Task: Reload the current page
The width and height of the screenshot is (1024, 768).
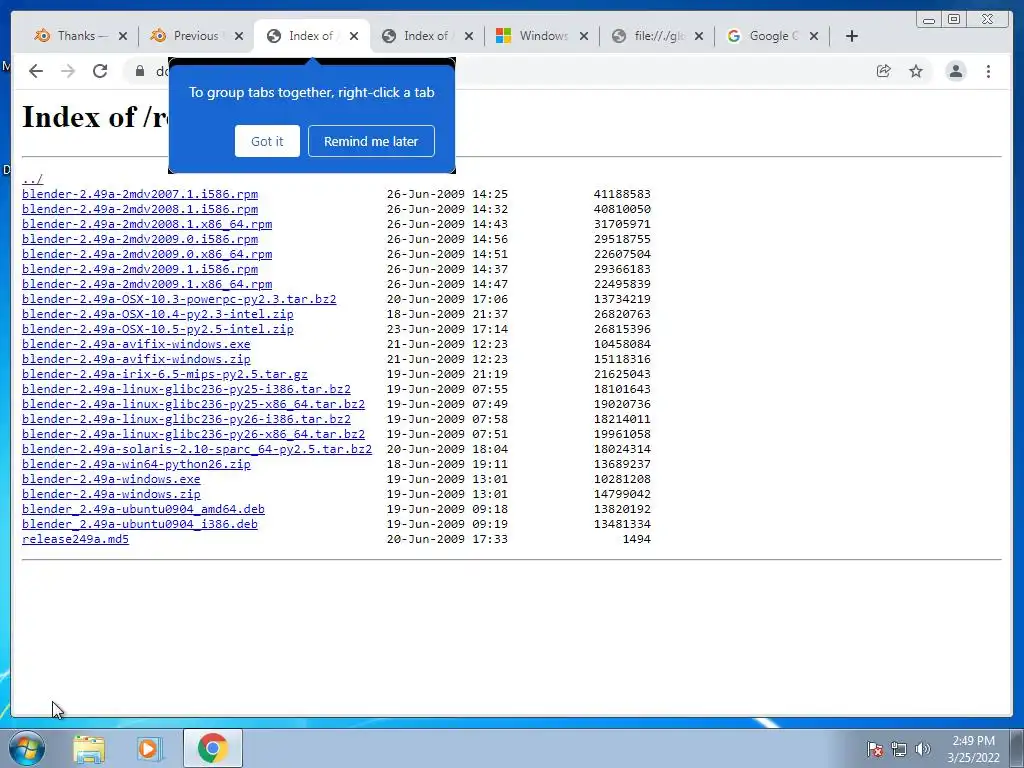Action: point(100,71)
